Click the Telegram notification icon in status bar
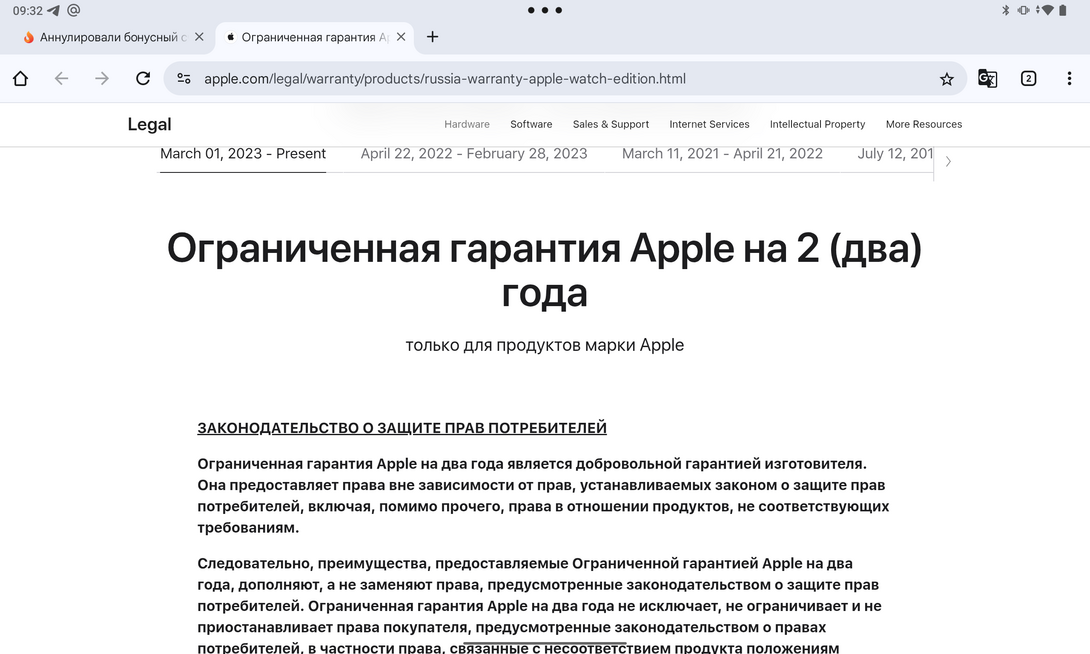This screenshot has width=1090, height=654. tap(53, 10)
